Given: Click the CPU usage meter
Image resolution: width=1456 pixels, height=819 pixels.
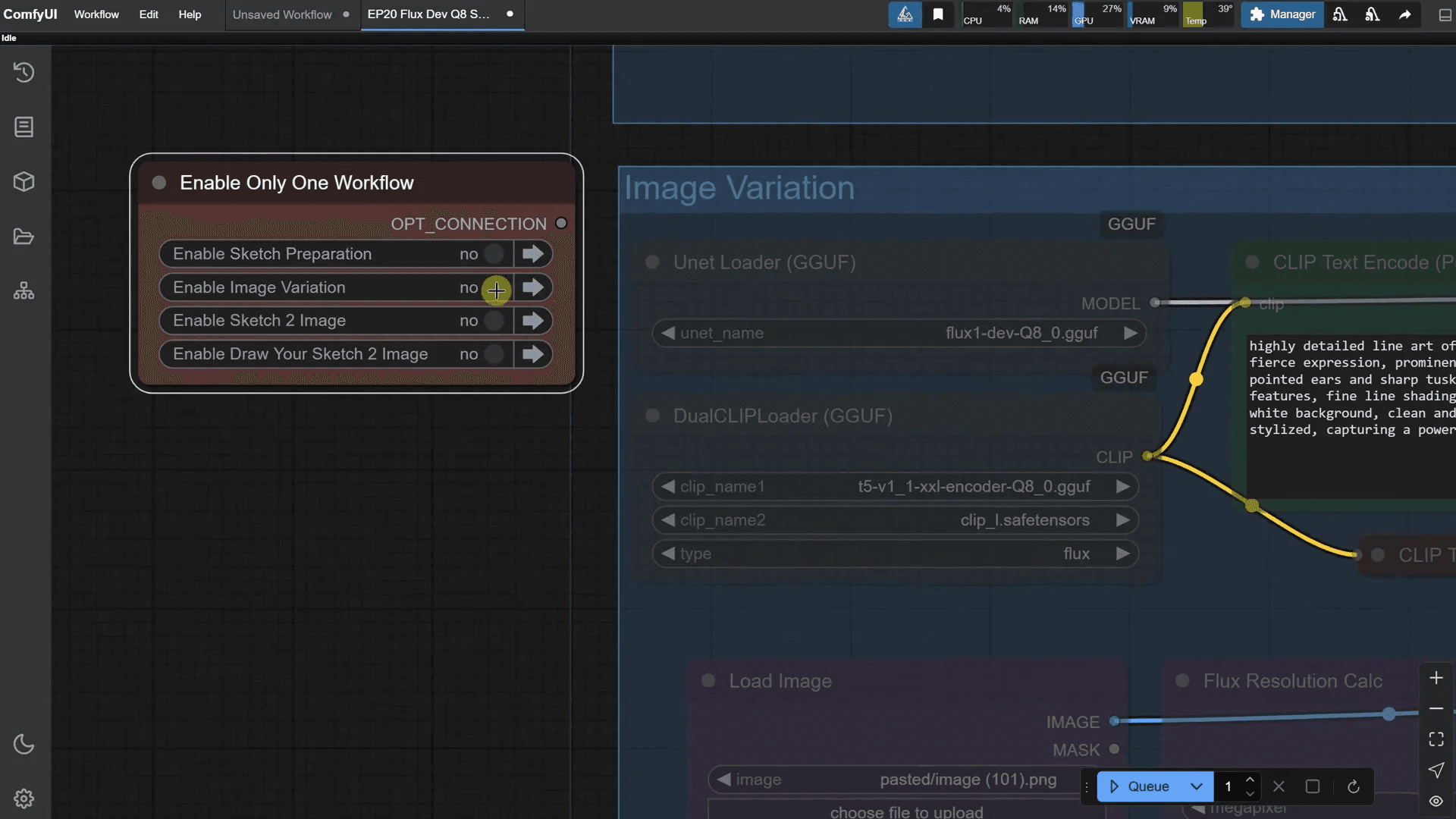Looking at the screenshot, I should (987, 14).
